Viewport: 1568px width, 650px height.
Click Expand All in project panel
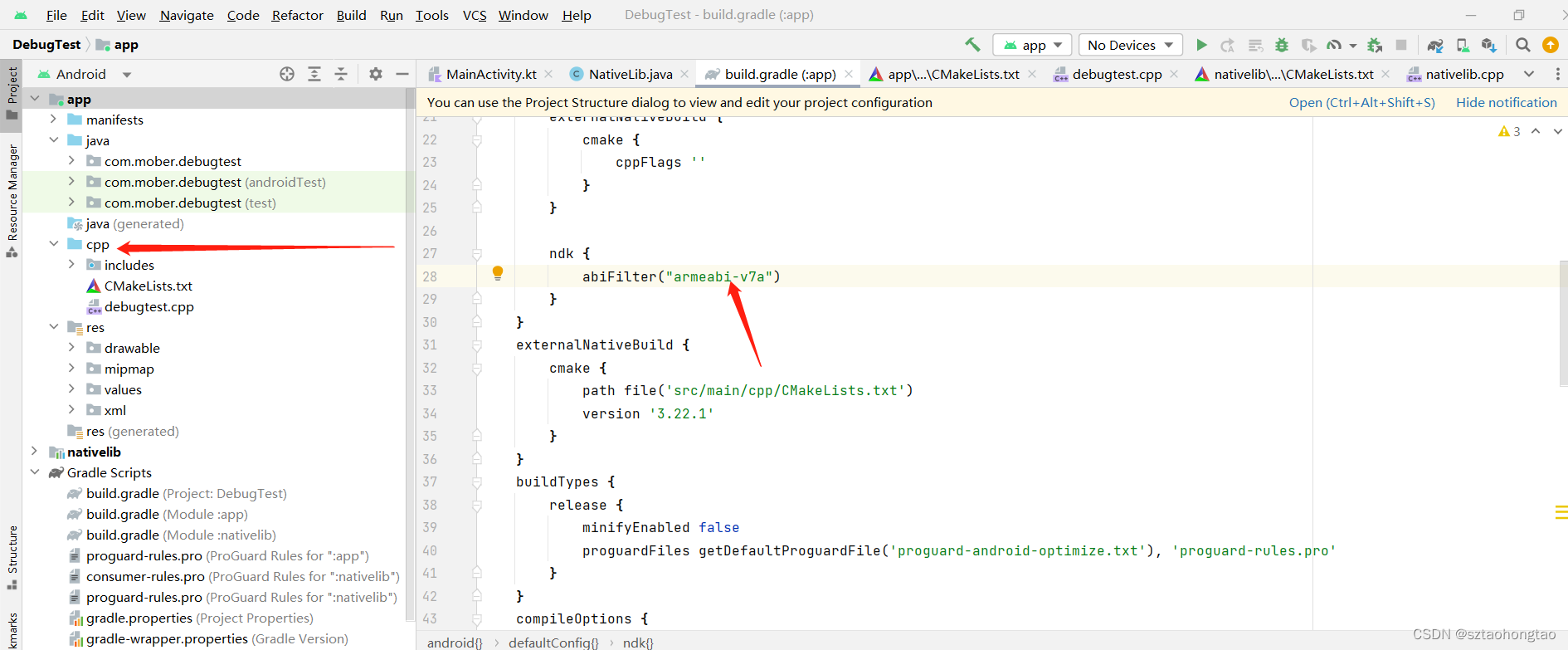[314, 74]
